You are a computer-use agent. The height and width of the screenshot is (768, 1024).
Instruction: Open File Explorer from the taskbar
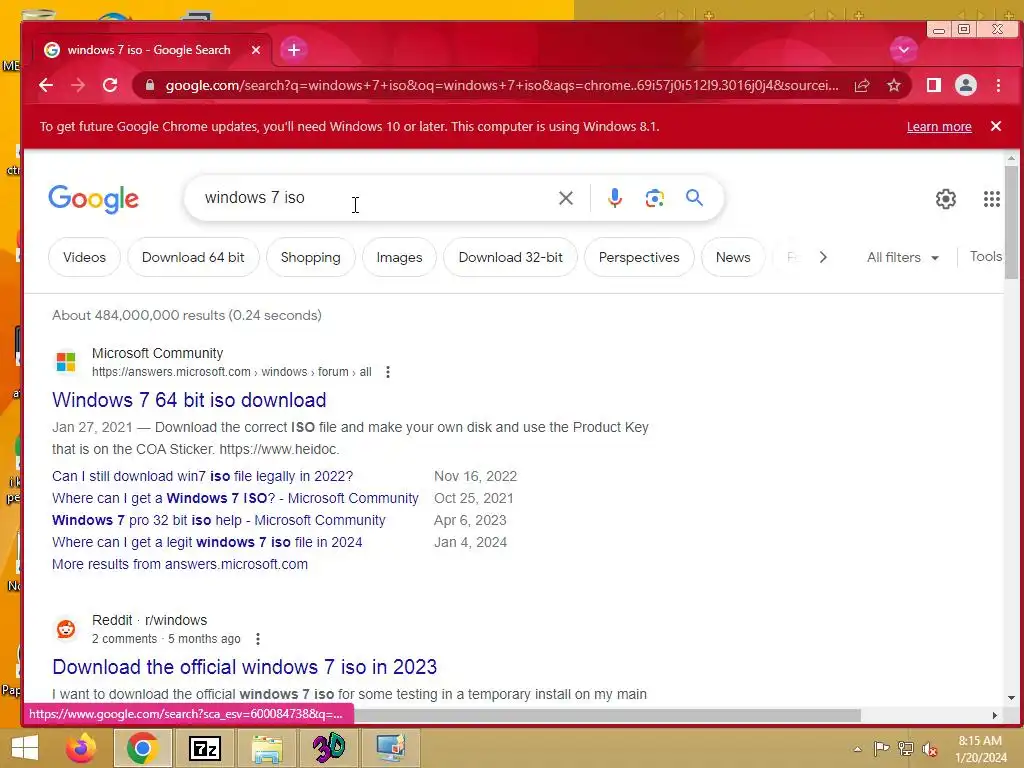click(267, 749)
